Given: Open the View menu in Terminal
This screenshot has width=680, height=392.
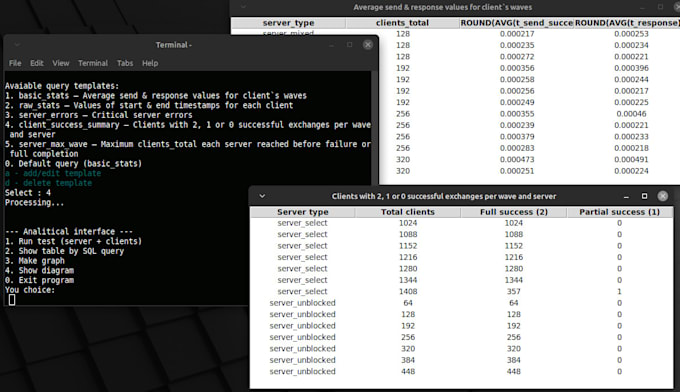Looking at the screenshot, I should 61,63.
